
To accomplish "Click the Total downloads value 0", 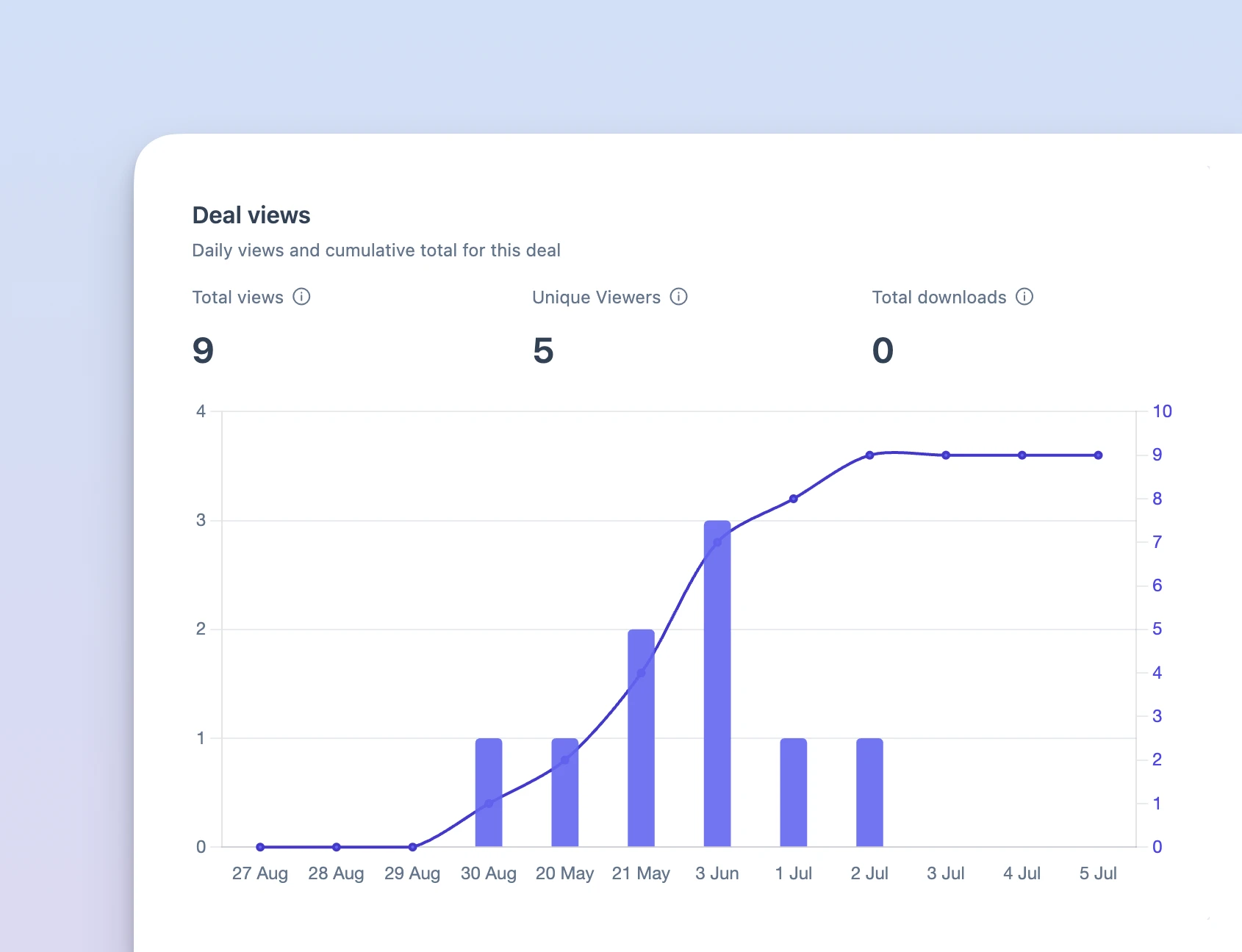I will click(883, 350).
